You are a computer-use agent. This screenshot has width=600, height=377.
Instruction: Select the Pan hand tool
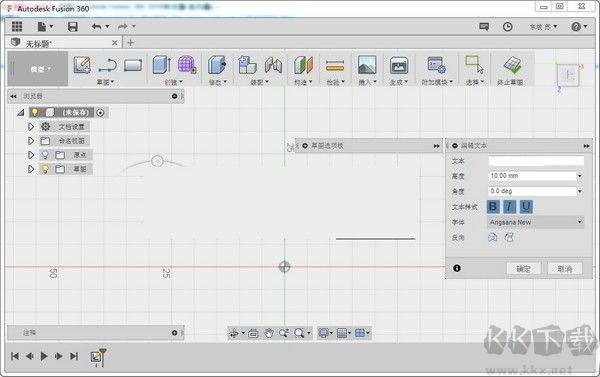269,333
